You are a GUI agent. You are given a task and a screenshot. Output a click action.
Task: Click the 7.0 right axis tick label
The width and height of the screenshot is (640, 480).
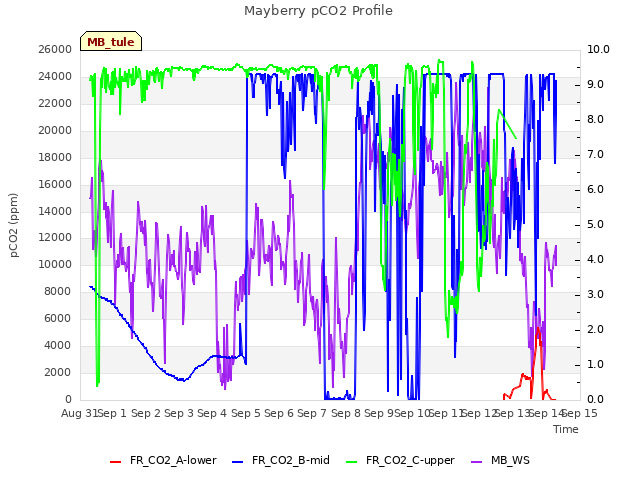(595, 154)
